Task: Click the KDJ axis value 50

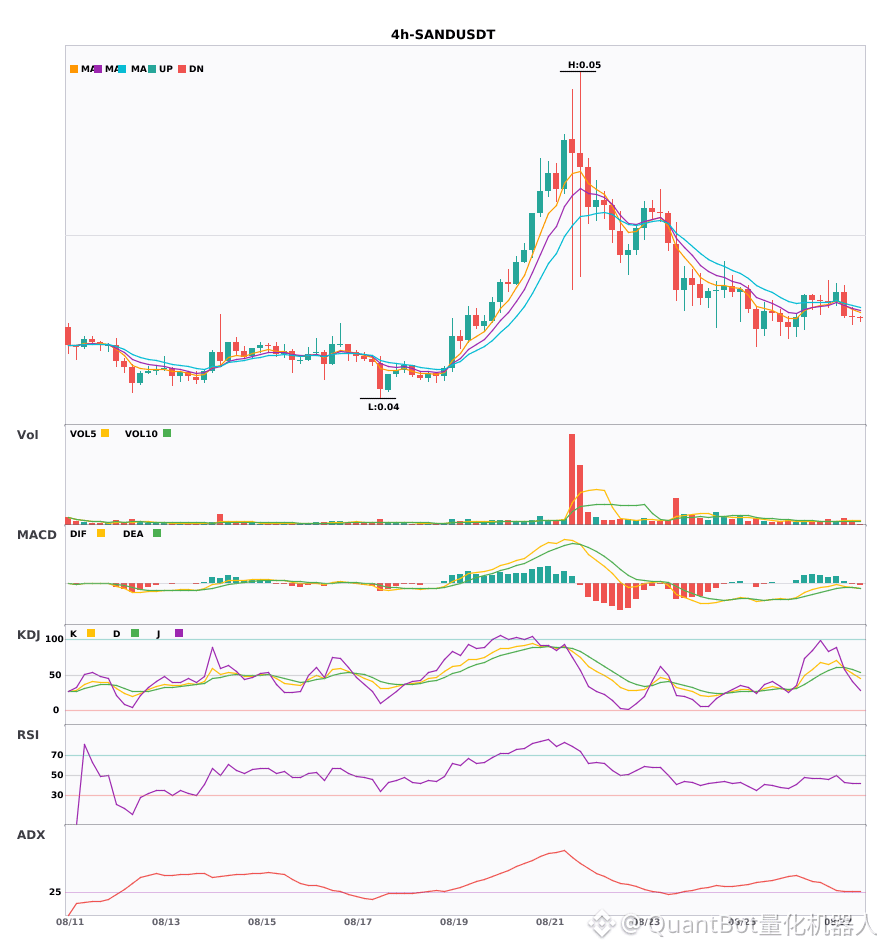Action: click(55, 675)
